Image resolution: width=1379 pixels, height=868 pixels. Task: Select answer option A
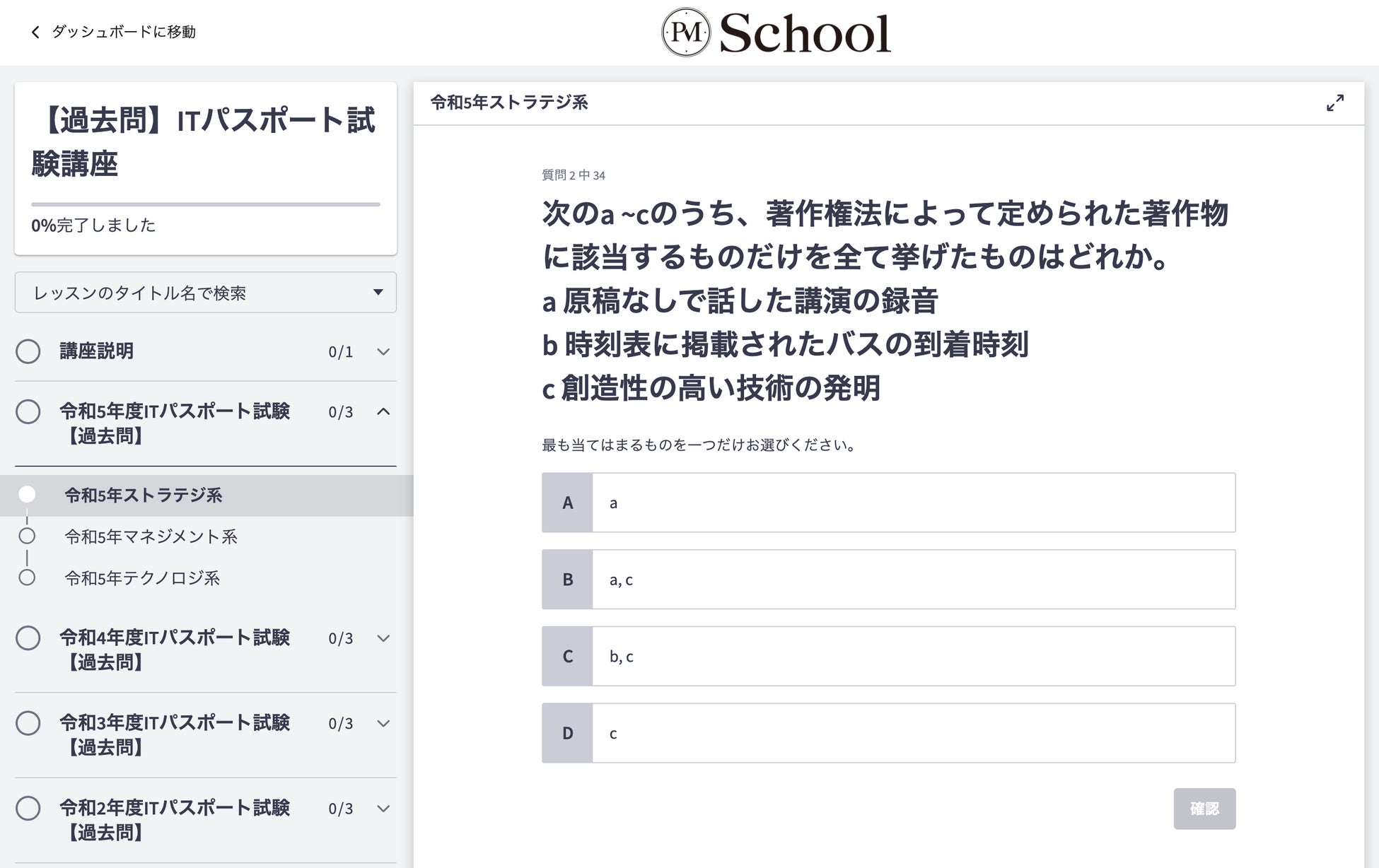click(x=888, y=503)
